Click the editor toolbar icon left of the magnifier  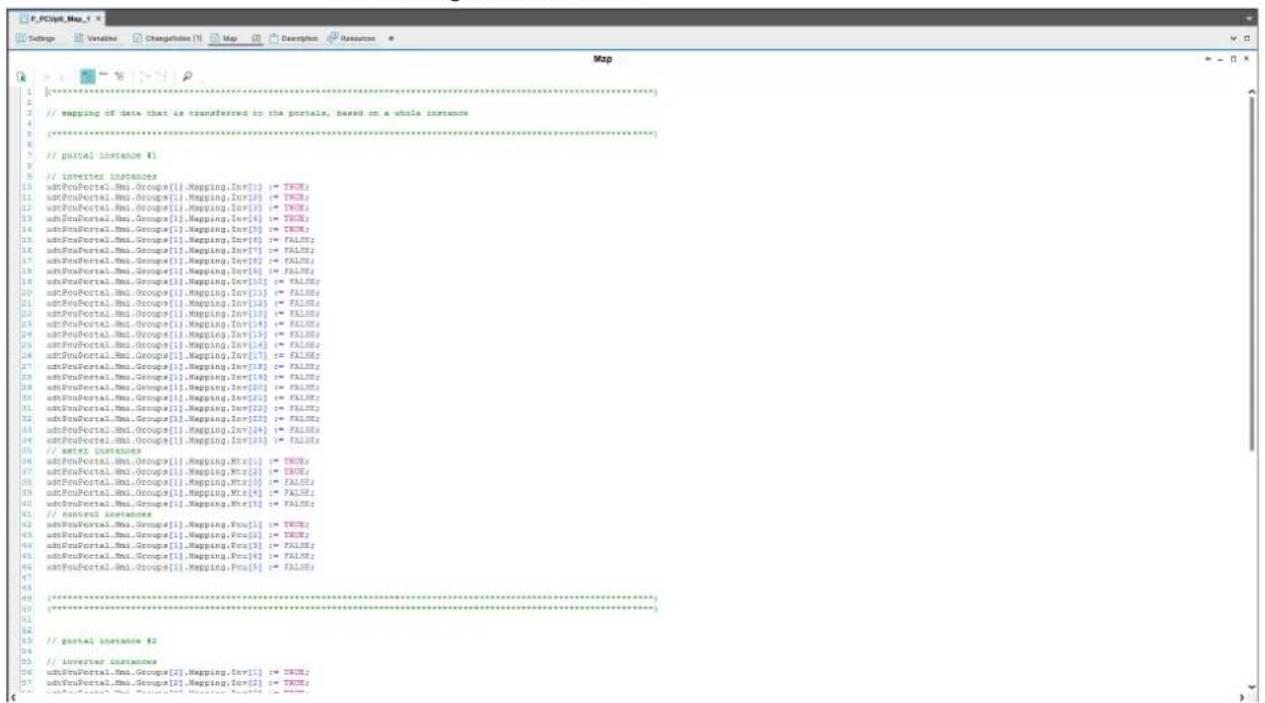click(x=160, y=76)
